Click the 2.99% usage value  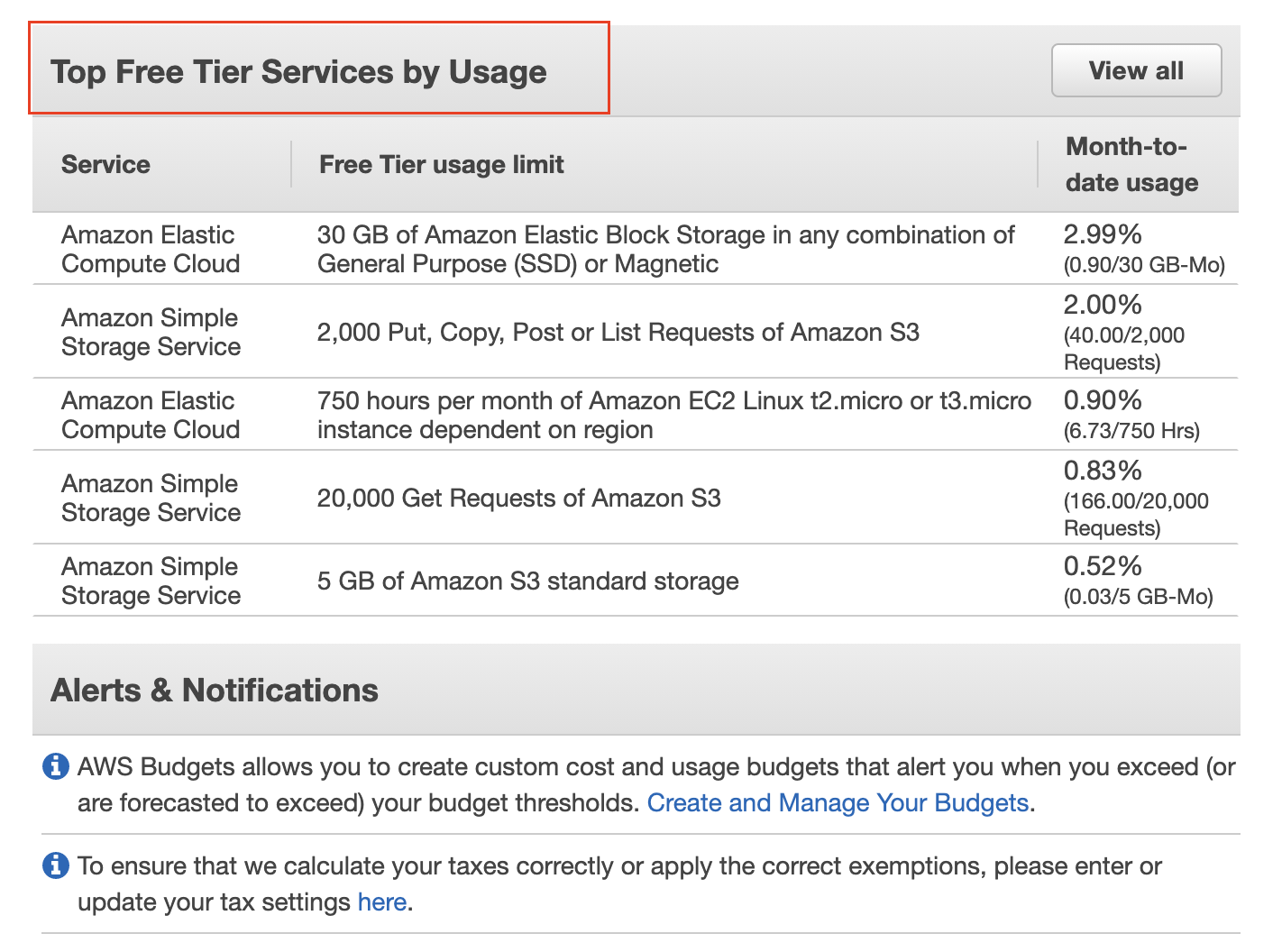(1101, 234)
